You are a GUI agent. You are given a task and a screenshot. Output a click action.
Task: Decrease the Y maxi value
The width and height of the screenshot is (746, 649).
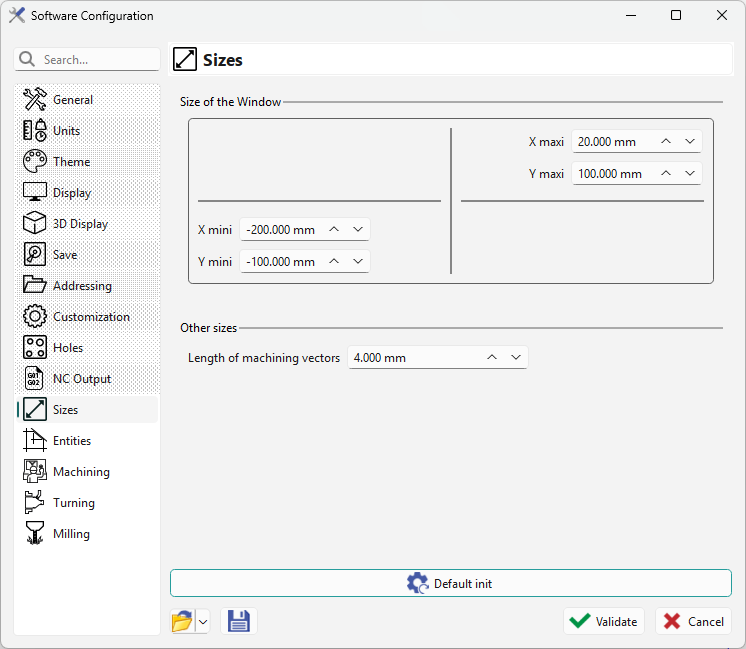pos(690,174)
